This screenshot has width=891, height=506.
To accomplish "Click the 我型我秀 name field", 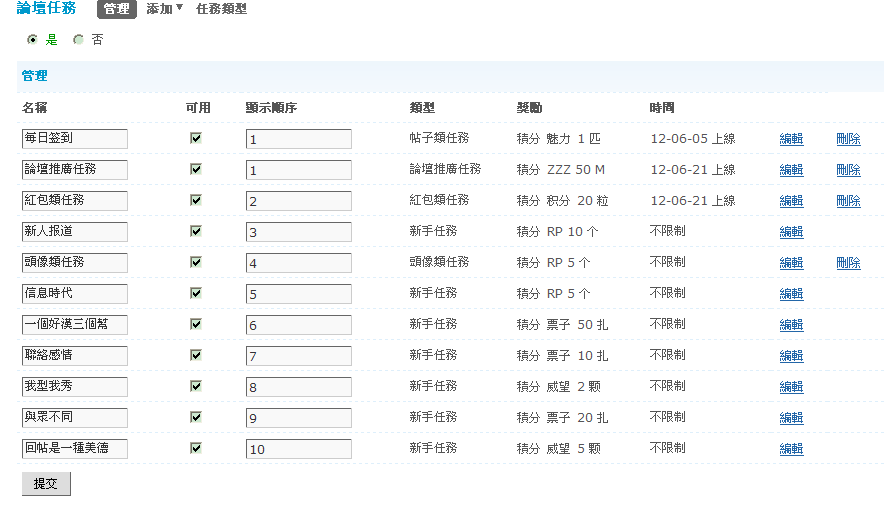I will pos(74,387).
